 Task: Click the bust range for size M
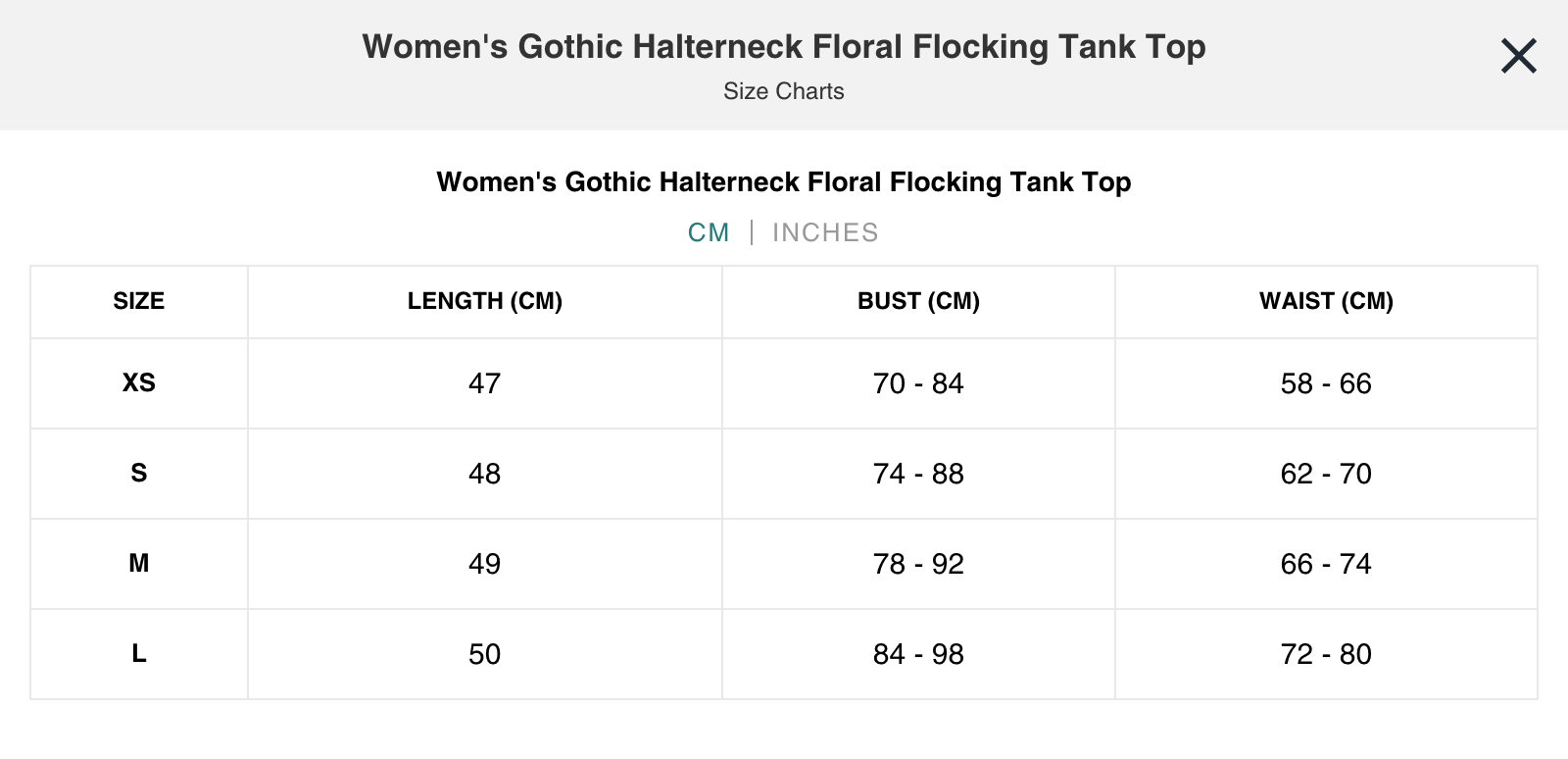(x=917, y=564)
